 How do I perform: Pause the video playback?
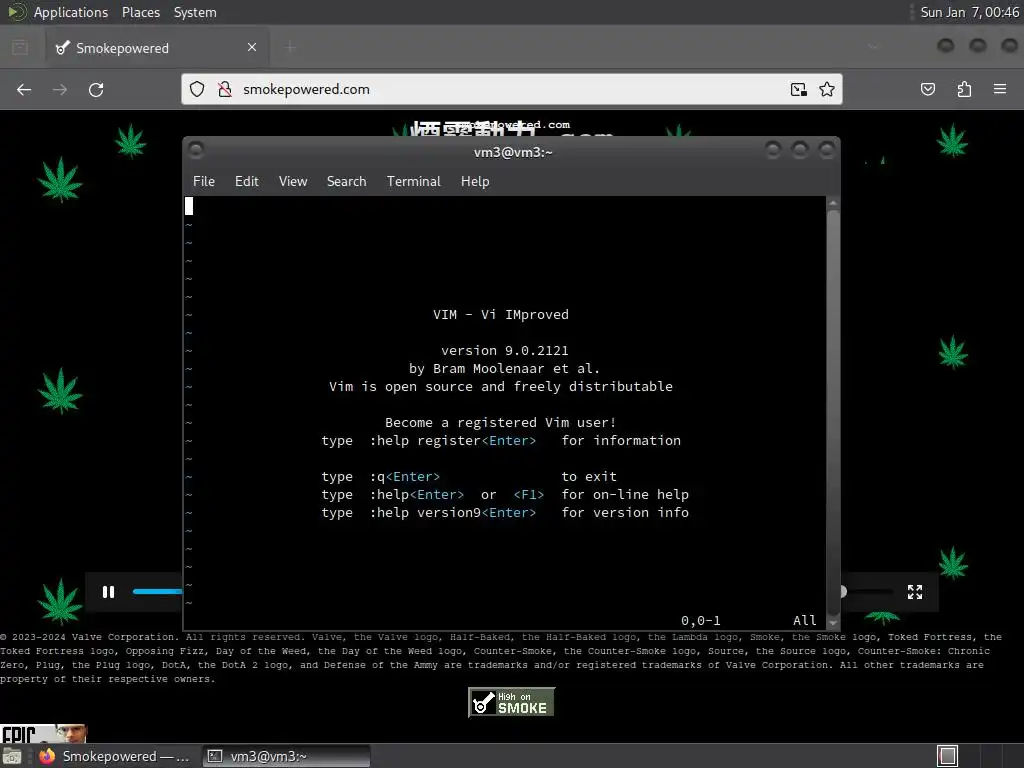point(108,592)
